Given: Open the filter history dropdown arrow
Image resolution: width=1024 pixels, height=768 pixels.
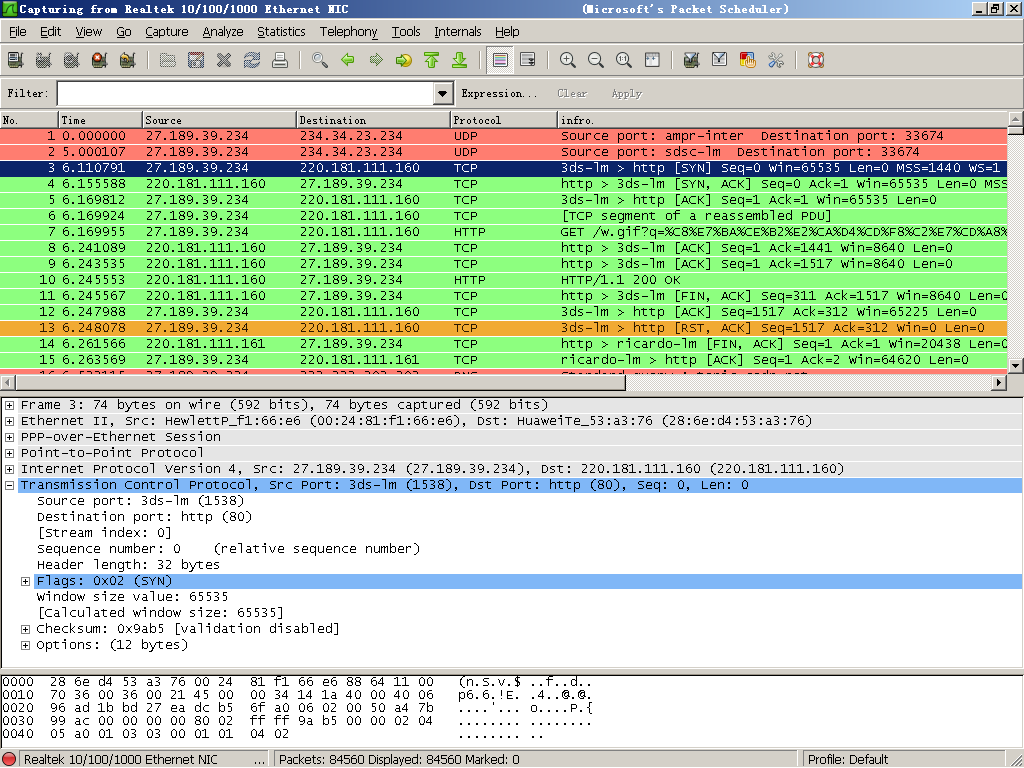Looking at the screenshot, I should click(444, 93).
